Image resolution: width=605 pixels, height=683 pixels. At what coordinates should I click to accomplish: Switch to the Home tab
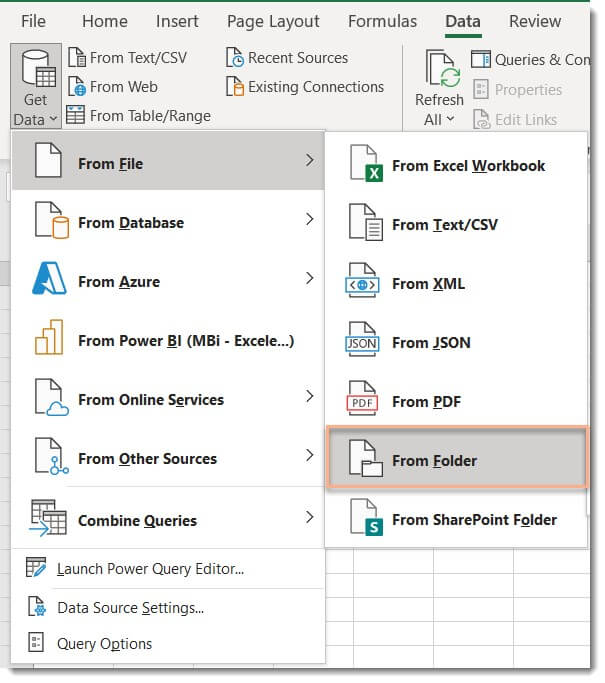(x=105, y=21)
